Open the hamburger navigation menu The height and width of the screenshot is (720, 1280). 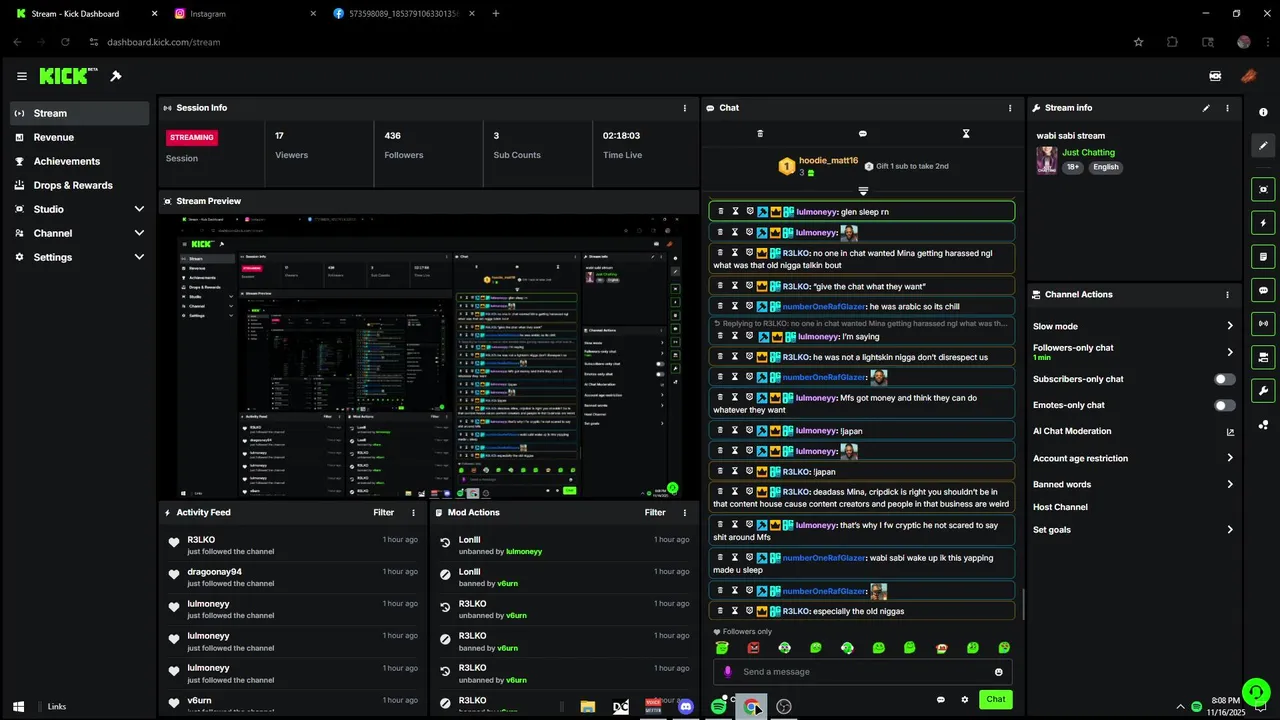click(x=22, y=76)
